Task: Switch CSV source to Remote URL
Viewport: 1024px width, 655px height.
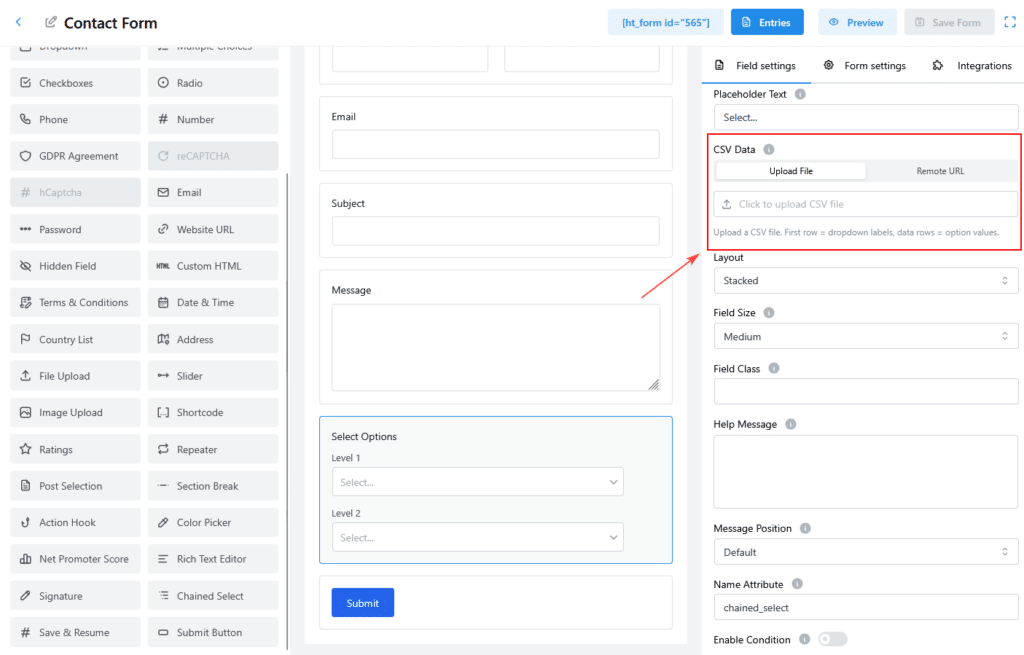Action: point(940,171)
